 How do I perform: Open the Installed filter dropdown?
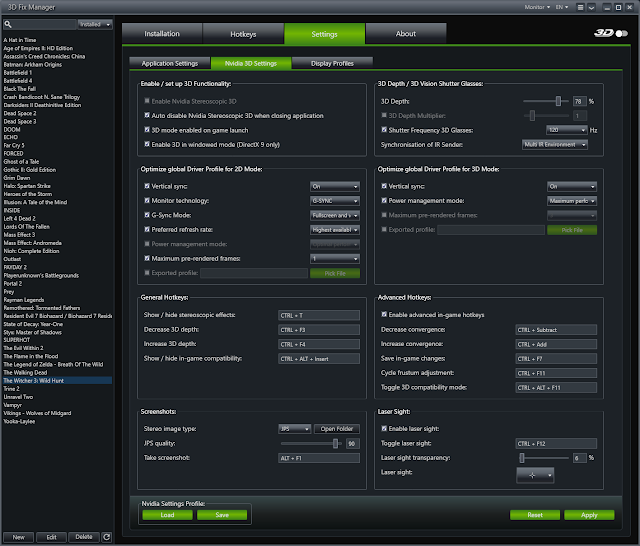[95, 24]
